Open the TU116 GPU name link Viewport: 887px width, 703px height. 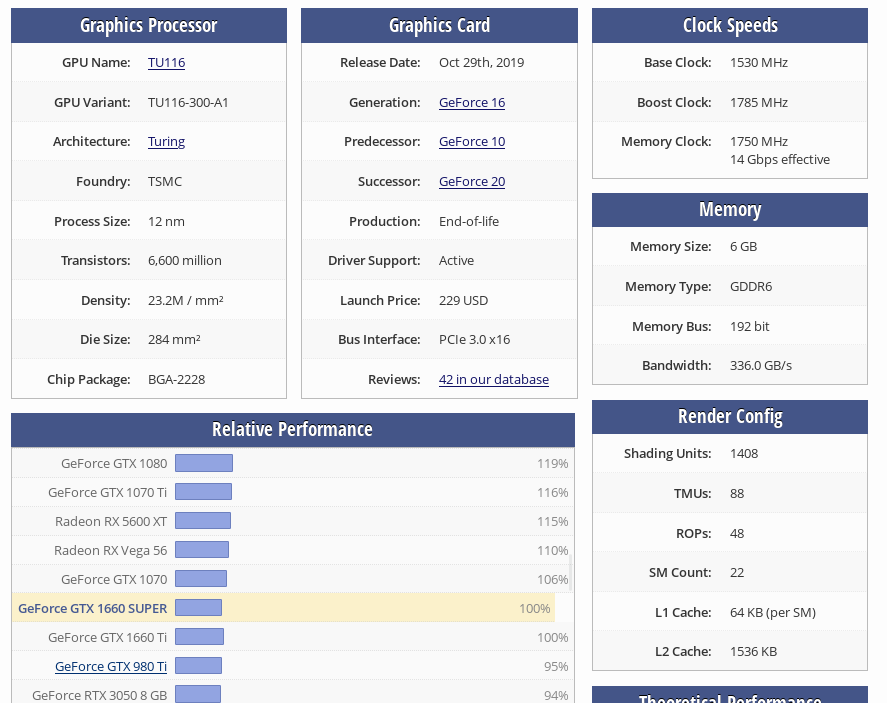[166, 63]
